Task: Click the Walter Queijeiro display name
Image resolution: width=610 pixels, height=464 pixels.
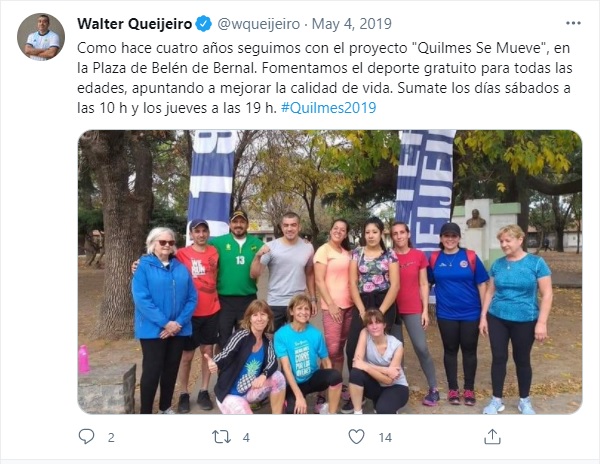Action: point(135,24)
